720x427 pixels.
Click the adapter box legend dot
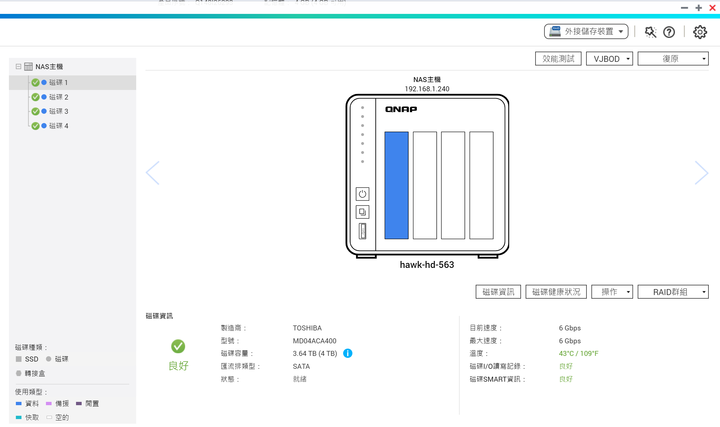click(x=18, y=373)
